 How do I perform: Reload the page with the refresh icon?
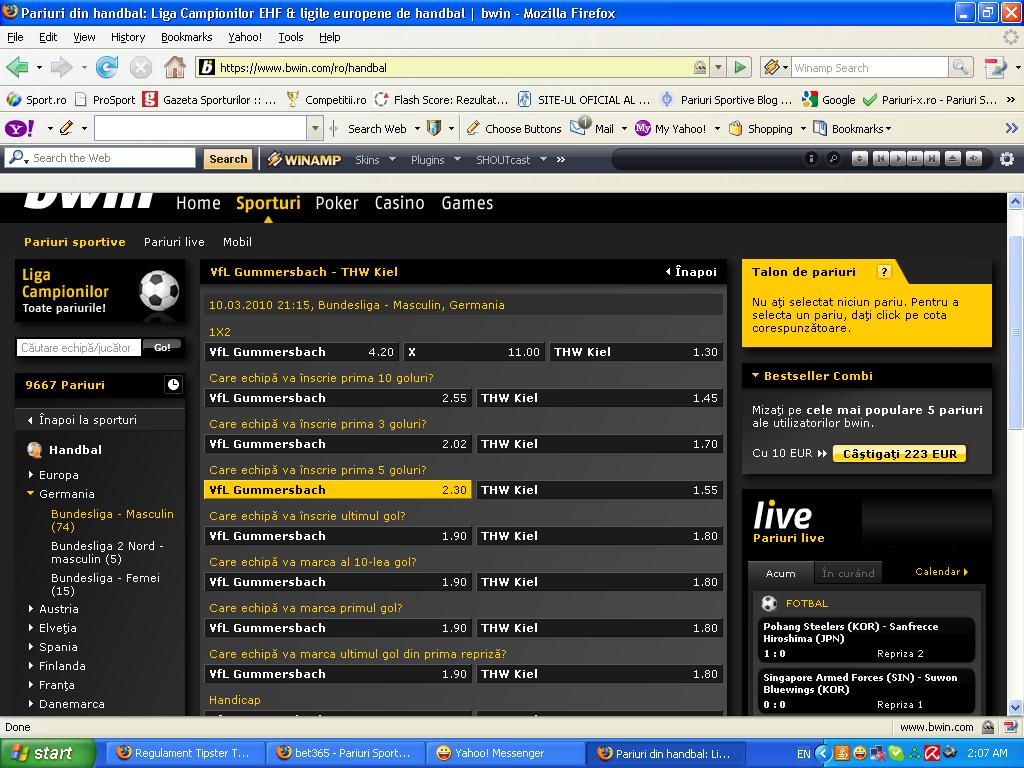click(106, 67)
